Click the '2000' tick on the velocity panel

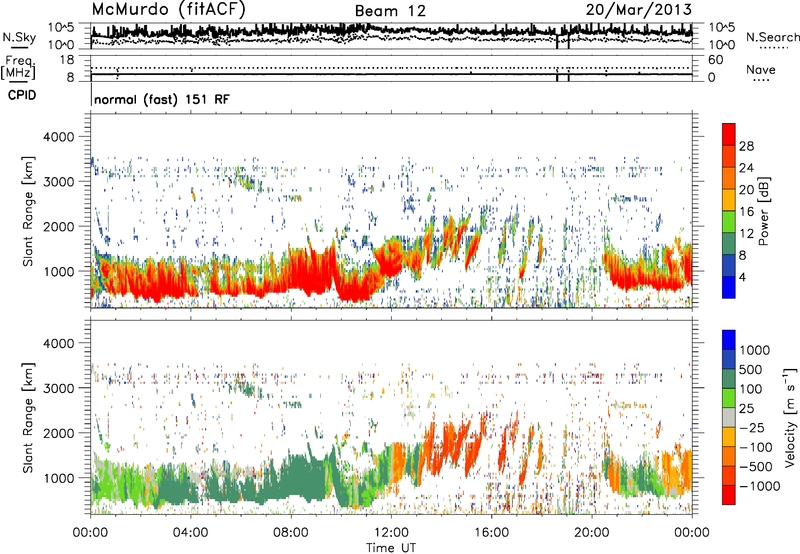tap(58, 433)
